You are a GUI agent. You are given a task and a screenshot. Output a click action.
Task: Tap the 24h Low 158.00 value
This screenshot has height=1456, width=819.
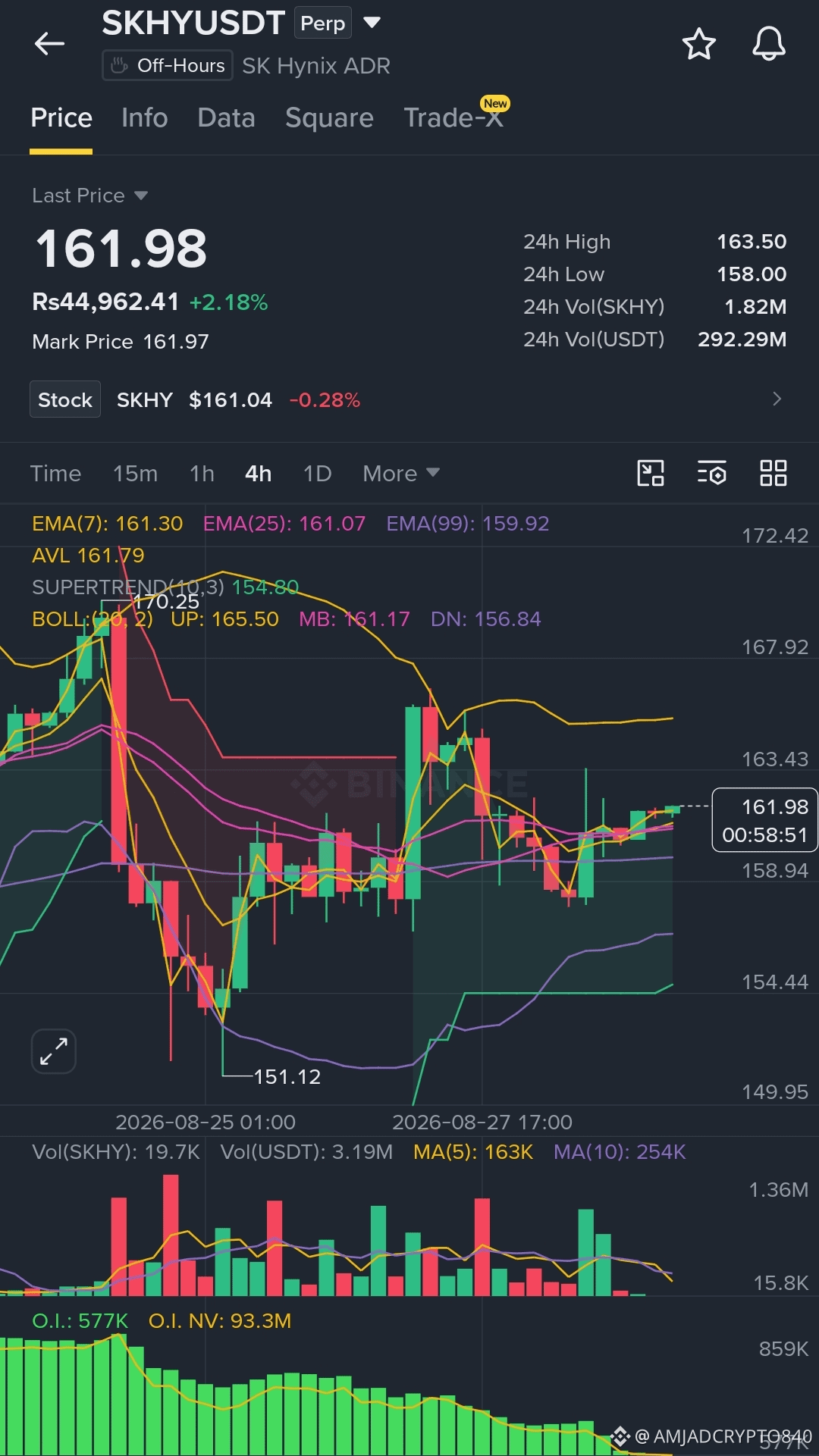752,274
